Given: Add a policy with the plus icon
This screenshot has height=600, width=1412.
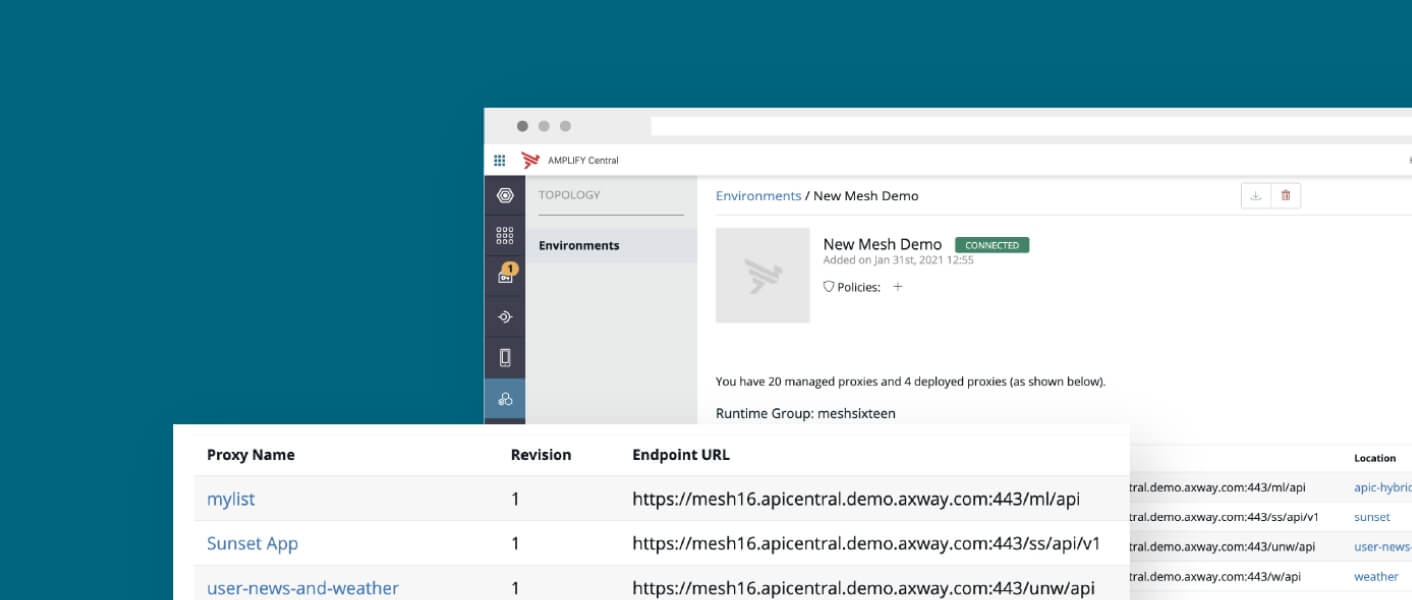Looking at the screenshot, I should click(x=897, y=287).
